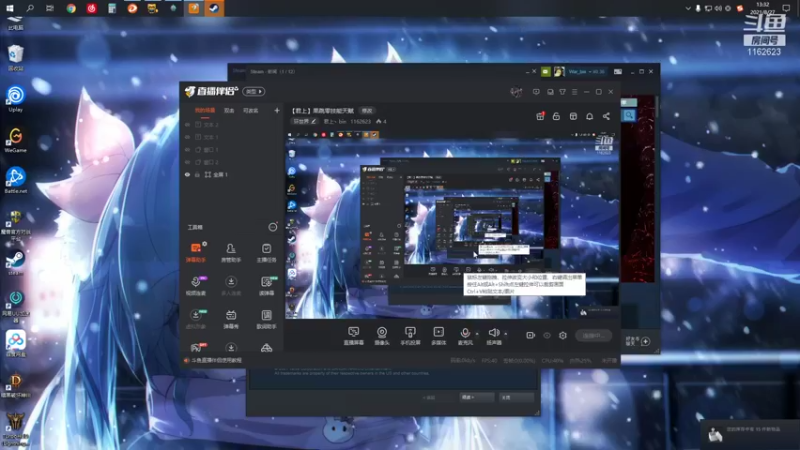Open the Battle.net desktop shortcut
This screenshot has width=800, height=450.
click(x=15, y=180)
